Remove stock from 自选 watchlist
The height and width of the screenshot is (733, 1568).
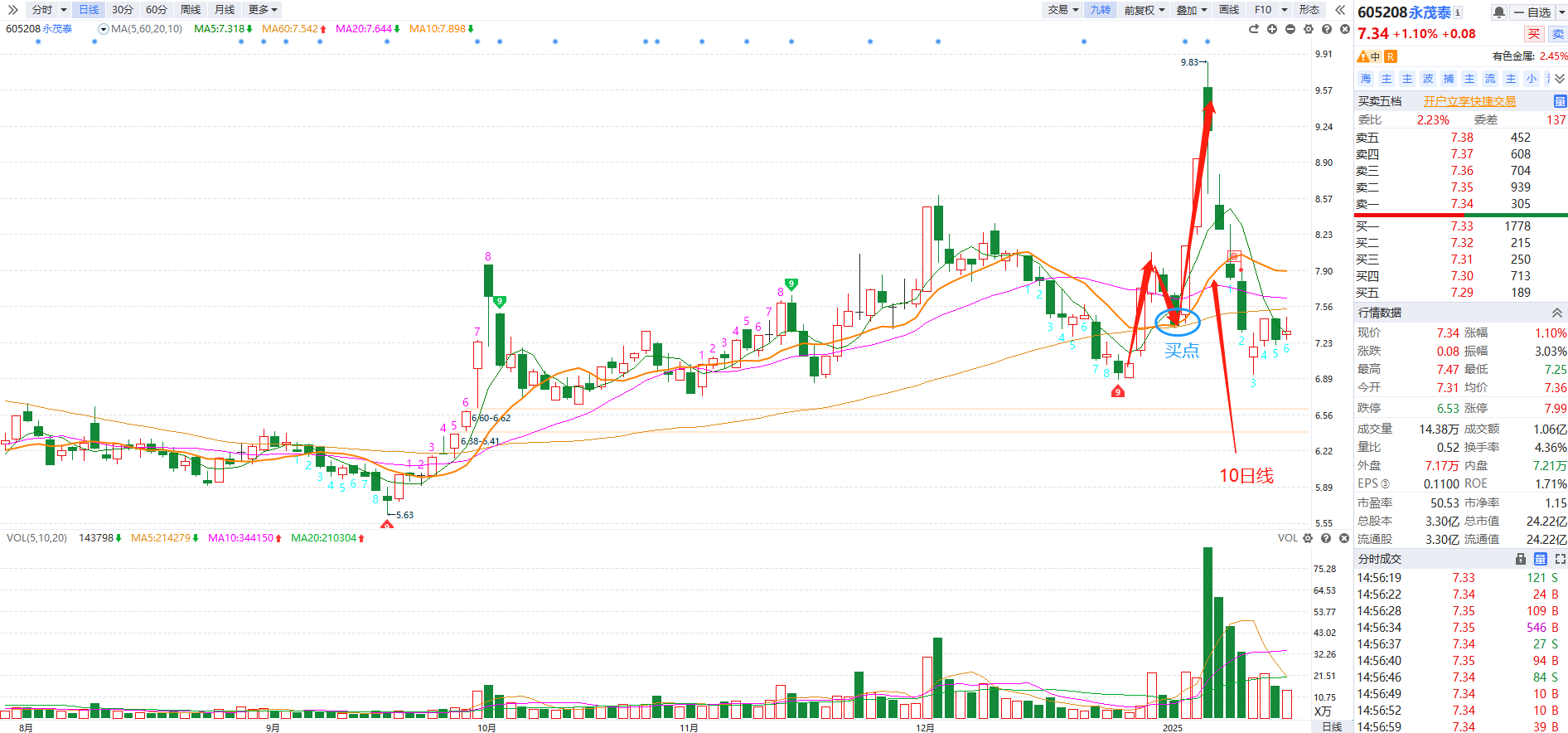(x=1532, y=12)
